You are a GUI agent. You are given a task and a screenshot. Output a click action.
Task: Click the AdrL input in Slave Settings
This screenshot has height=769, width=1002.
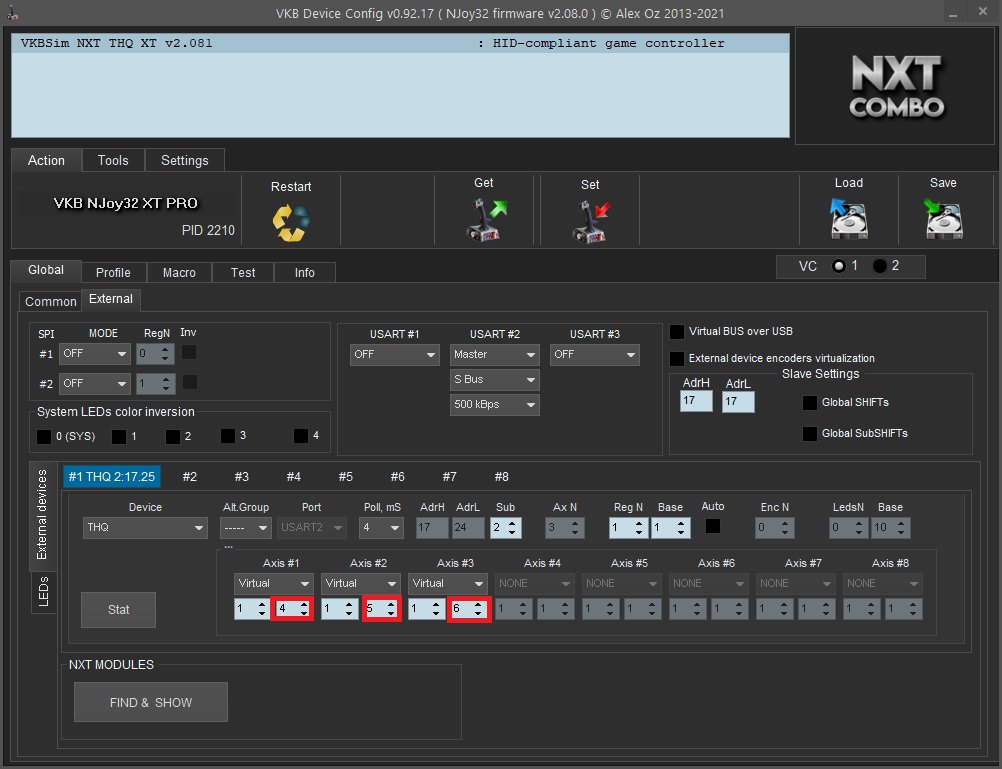click(x=738, y=401)
